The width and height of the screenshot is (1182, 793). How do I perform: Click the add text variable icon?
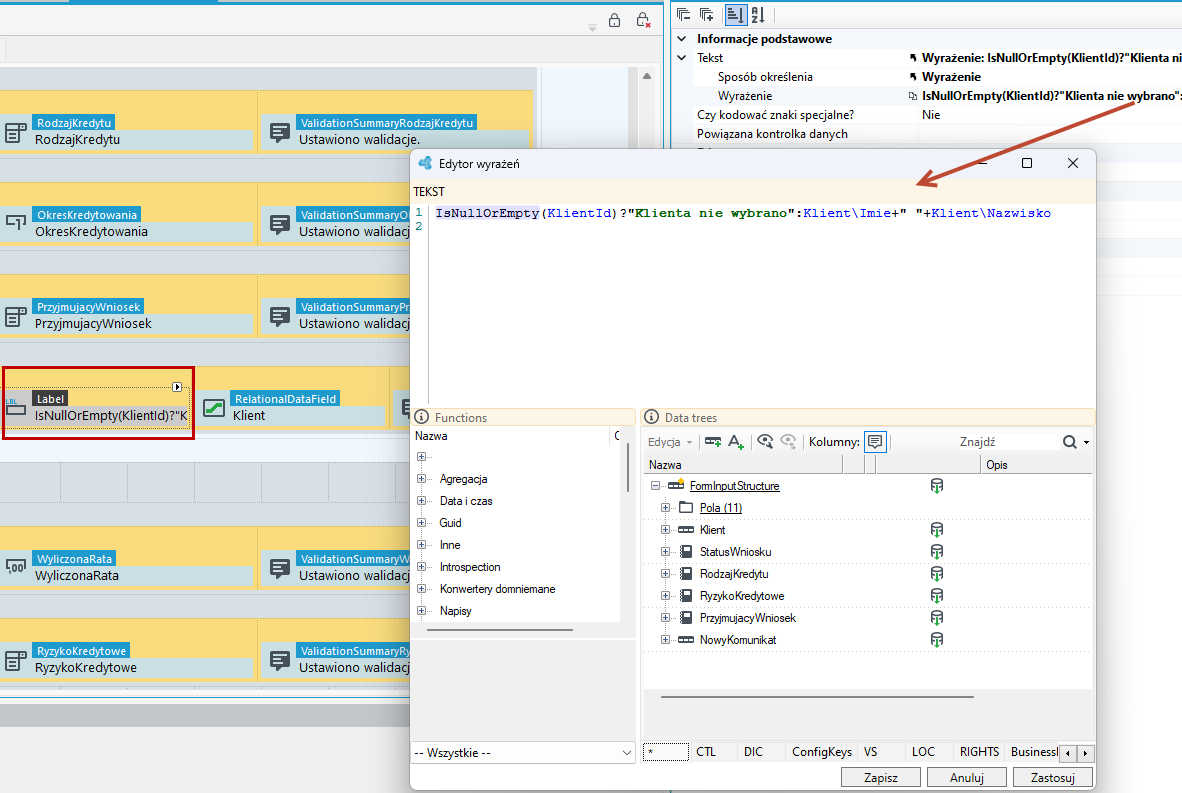[x=736, y=442]
